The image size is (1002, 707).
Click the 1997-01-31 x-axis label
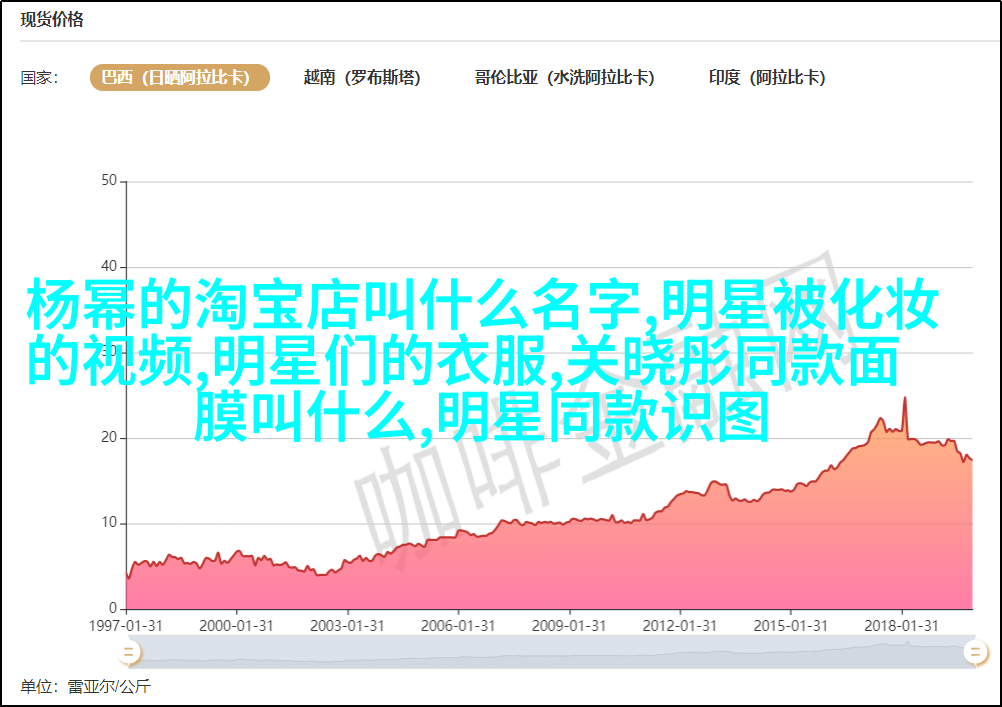tap(127, 626)
